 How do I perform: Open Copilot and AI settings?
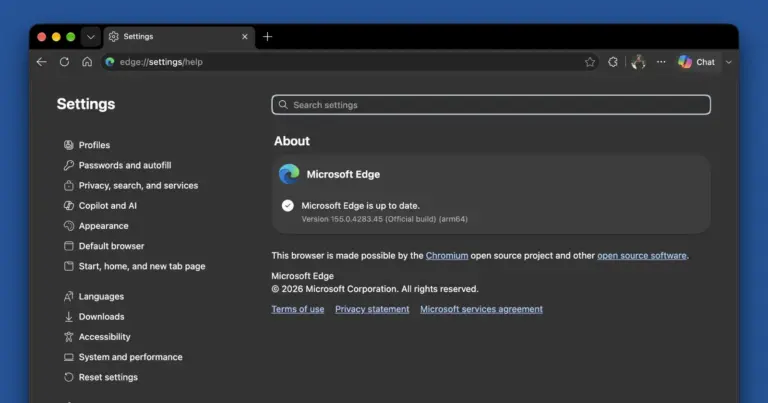click(108, 206)
